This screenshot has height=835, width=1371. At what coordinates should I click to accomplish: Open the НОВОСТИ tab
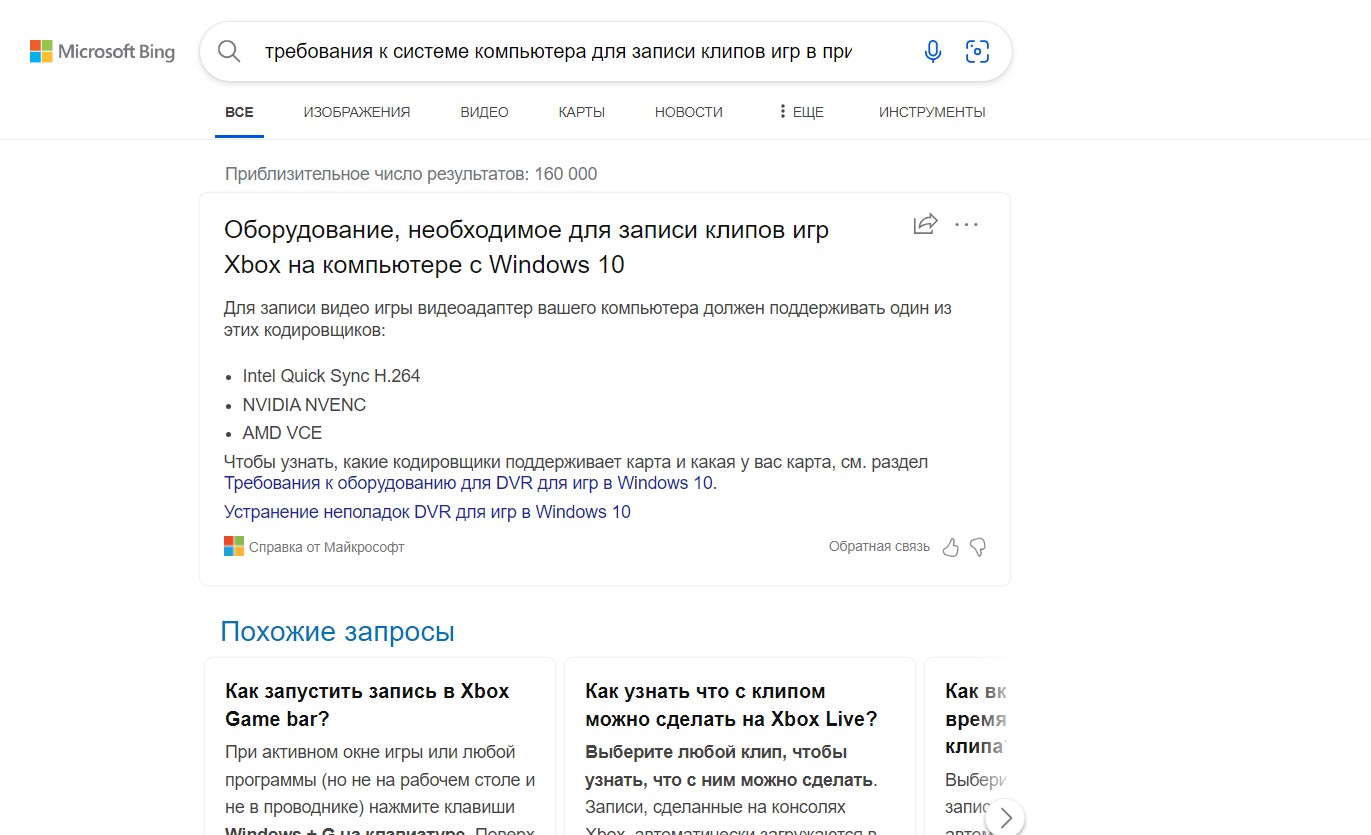(688, 112)
